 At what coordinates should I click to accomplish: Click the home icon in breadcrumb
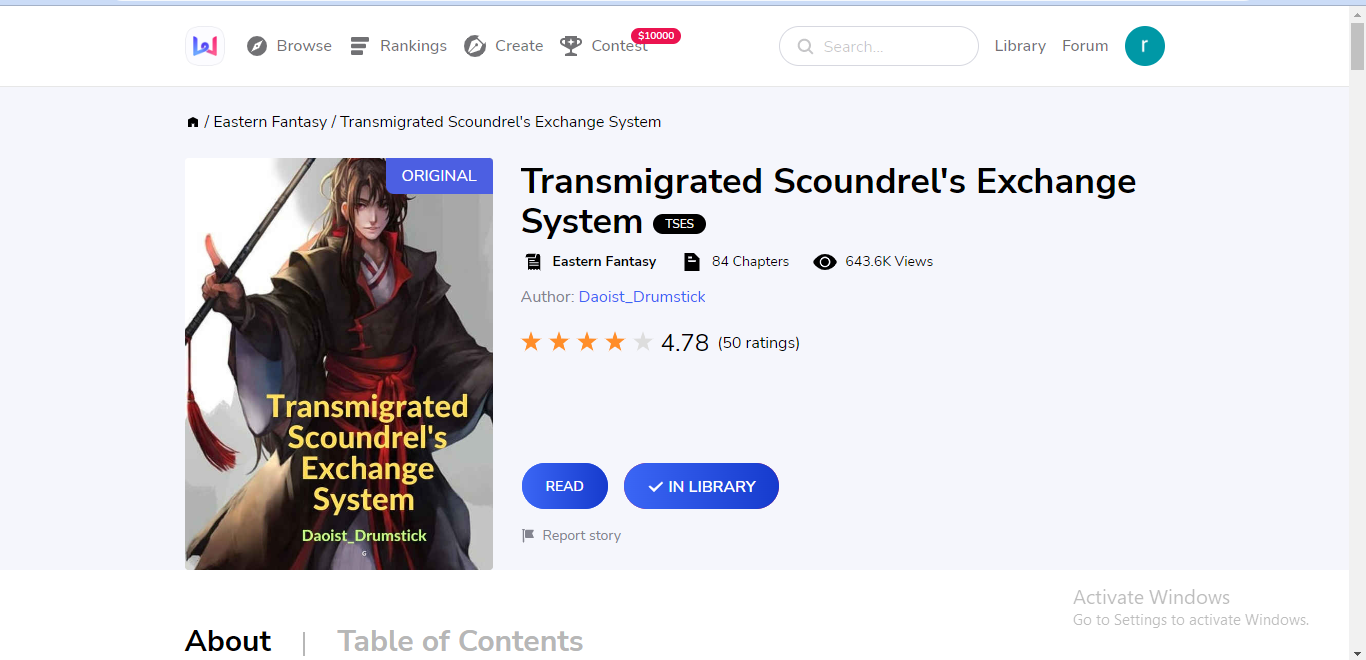(193, 122)
